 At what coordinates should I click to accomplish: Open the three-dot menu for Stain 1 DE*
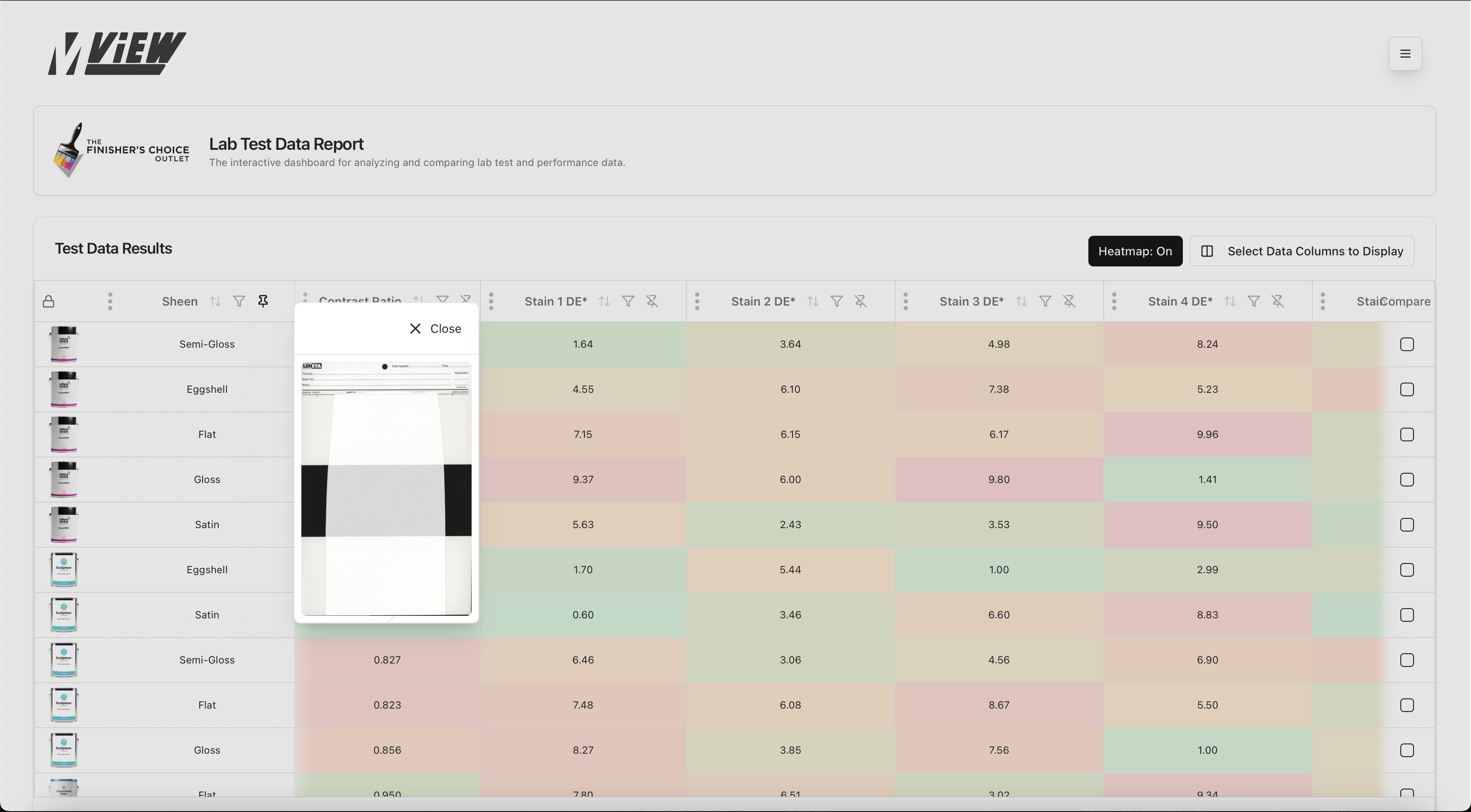click(491, 301)
